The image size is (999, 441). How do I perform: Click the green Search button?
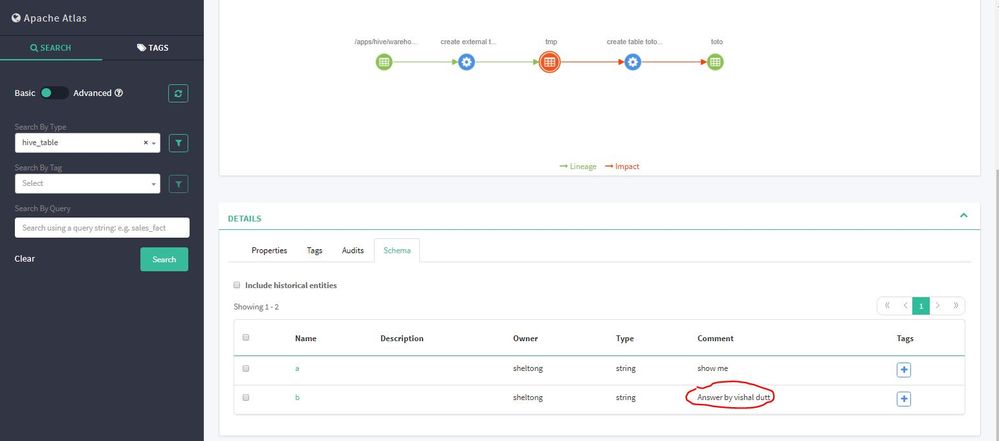[164, 259]
